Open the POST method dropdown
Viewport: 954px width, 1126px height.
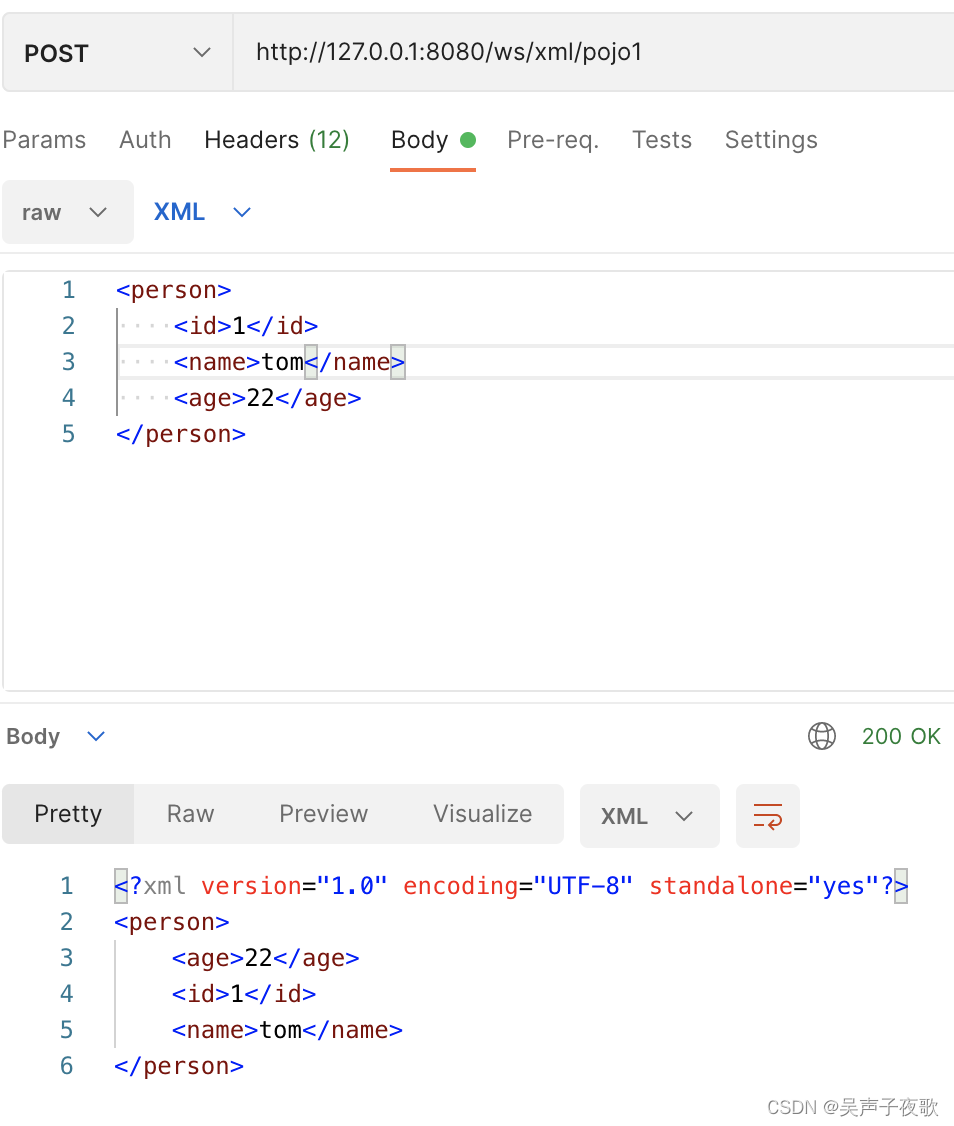pos(118,52)
